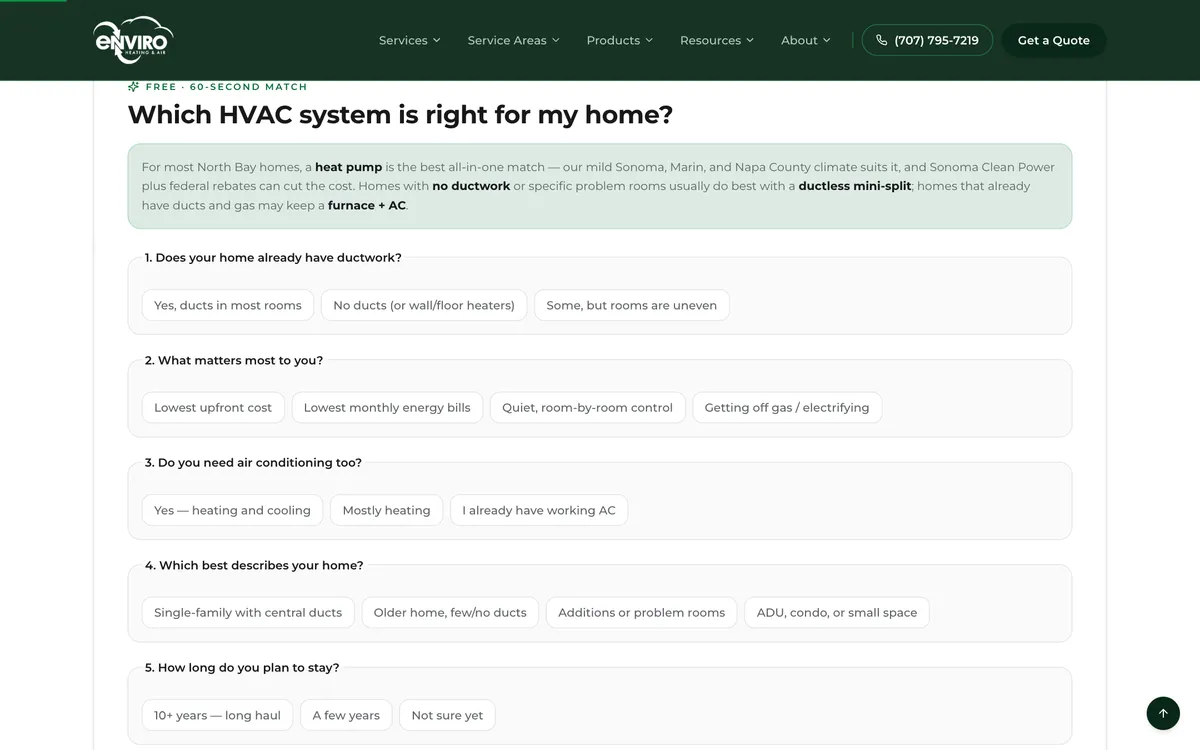This screenshot has width=1200, height=750.
Task: Select "Additions or problem rooms"
Action: [x=641, y=613]
